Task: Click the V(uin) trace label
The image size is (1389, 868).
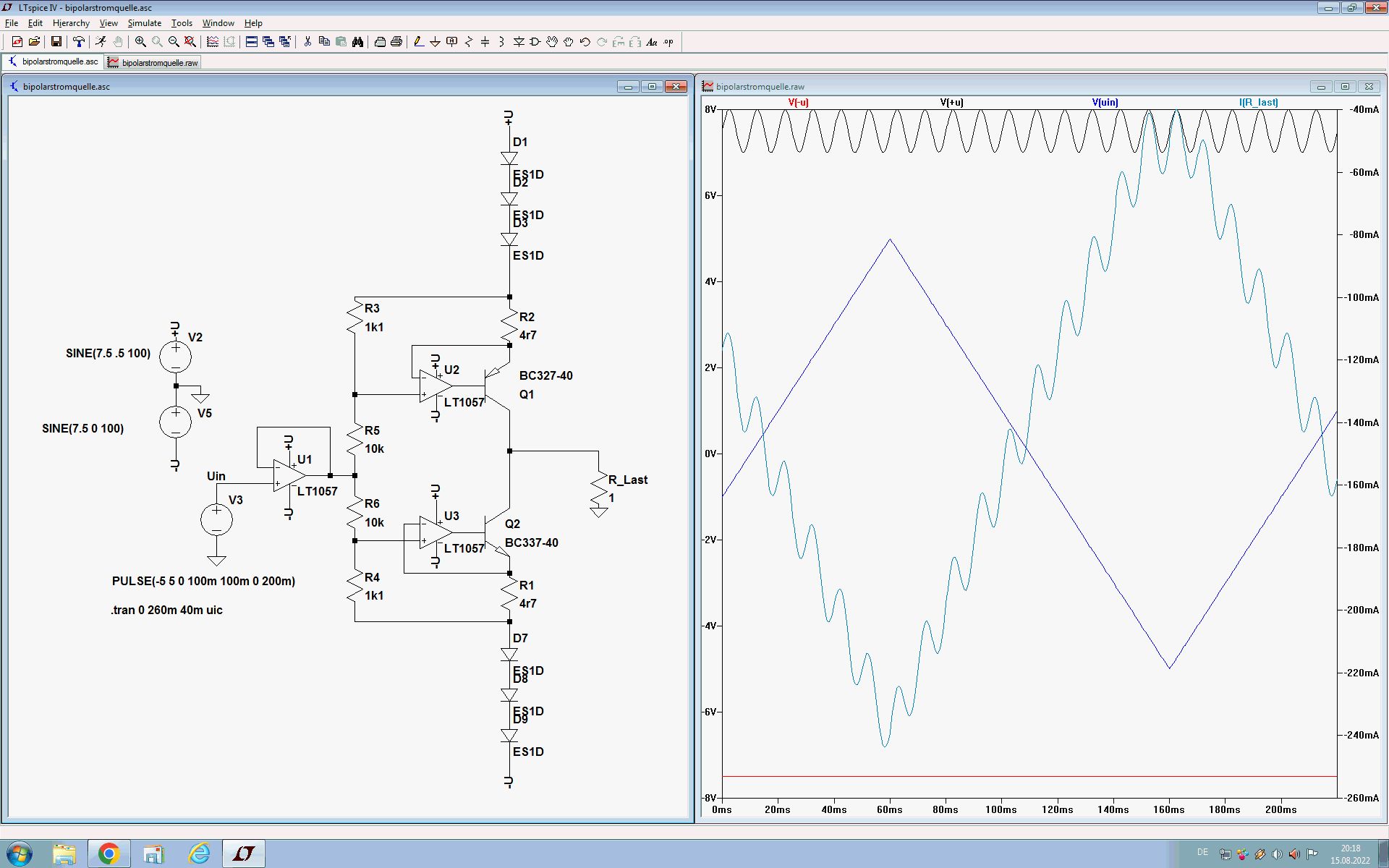Action: (1105, 103)
